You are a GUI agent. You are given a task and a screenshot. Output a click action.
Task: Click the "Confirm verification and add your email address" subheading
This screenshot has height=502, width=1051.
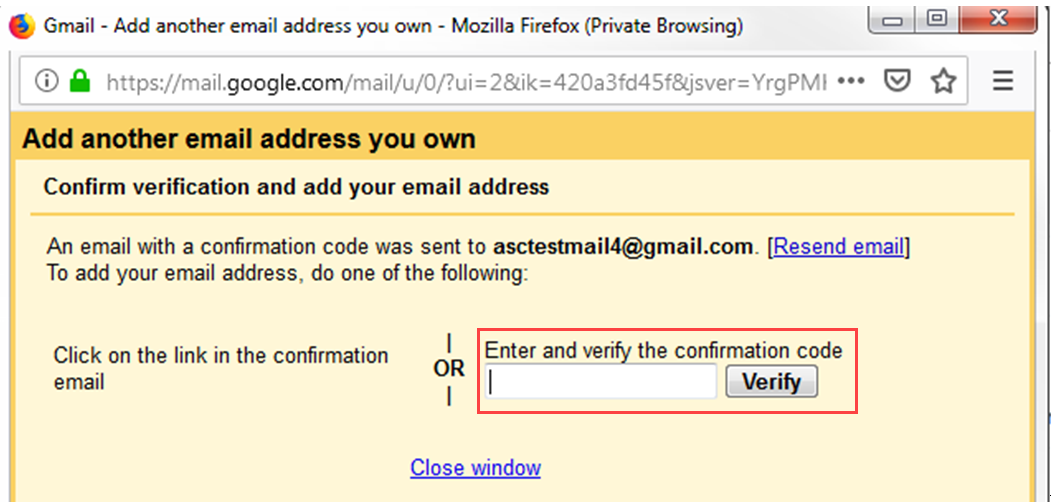(x=296, y=186)
